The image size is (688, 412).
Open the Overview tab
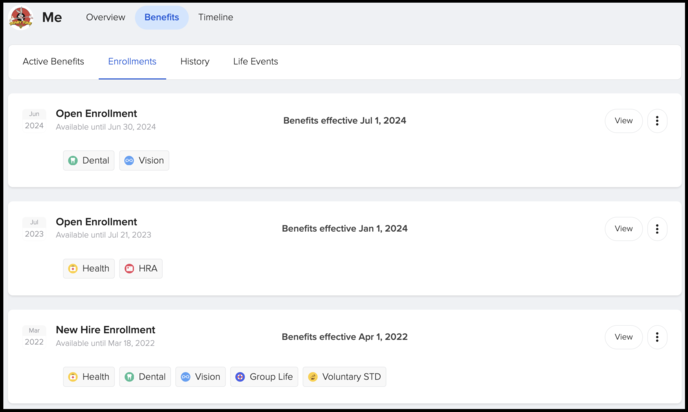(105, 18)
